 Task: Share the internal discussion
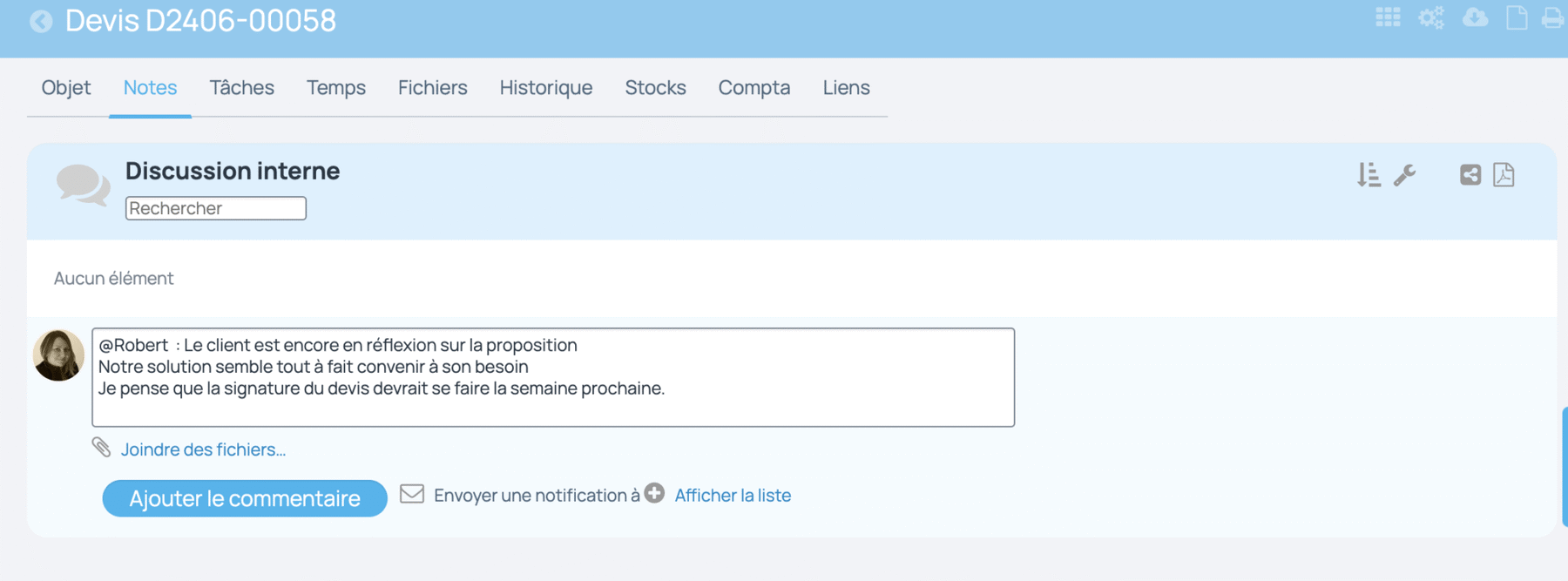click(x=1470, y=175)
